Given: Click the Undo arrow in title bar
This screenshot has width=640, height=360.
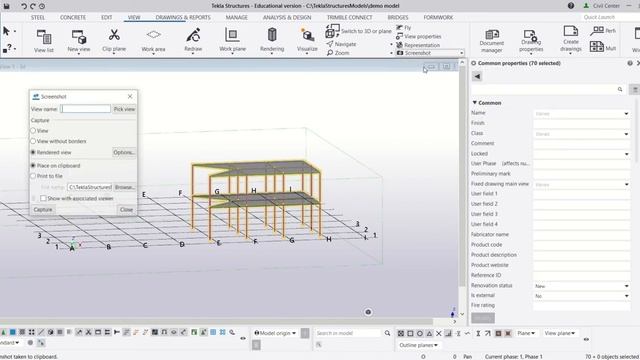Looking at the screenshot, I should coord(24,6).
